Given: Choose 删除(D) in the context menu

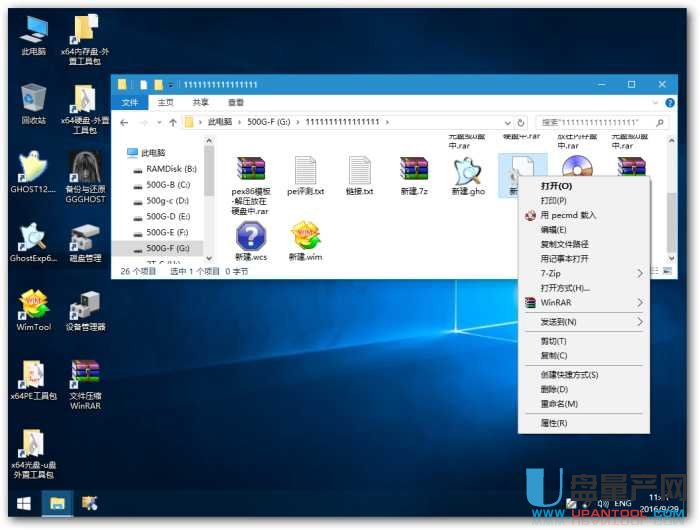Looking at the screenshot, I should pos(555,389).
